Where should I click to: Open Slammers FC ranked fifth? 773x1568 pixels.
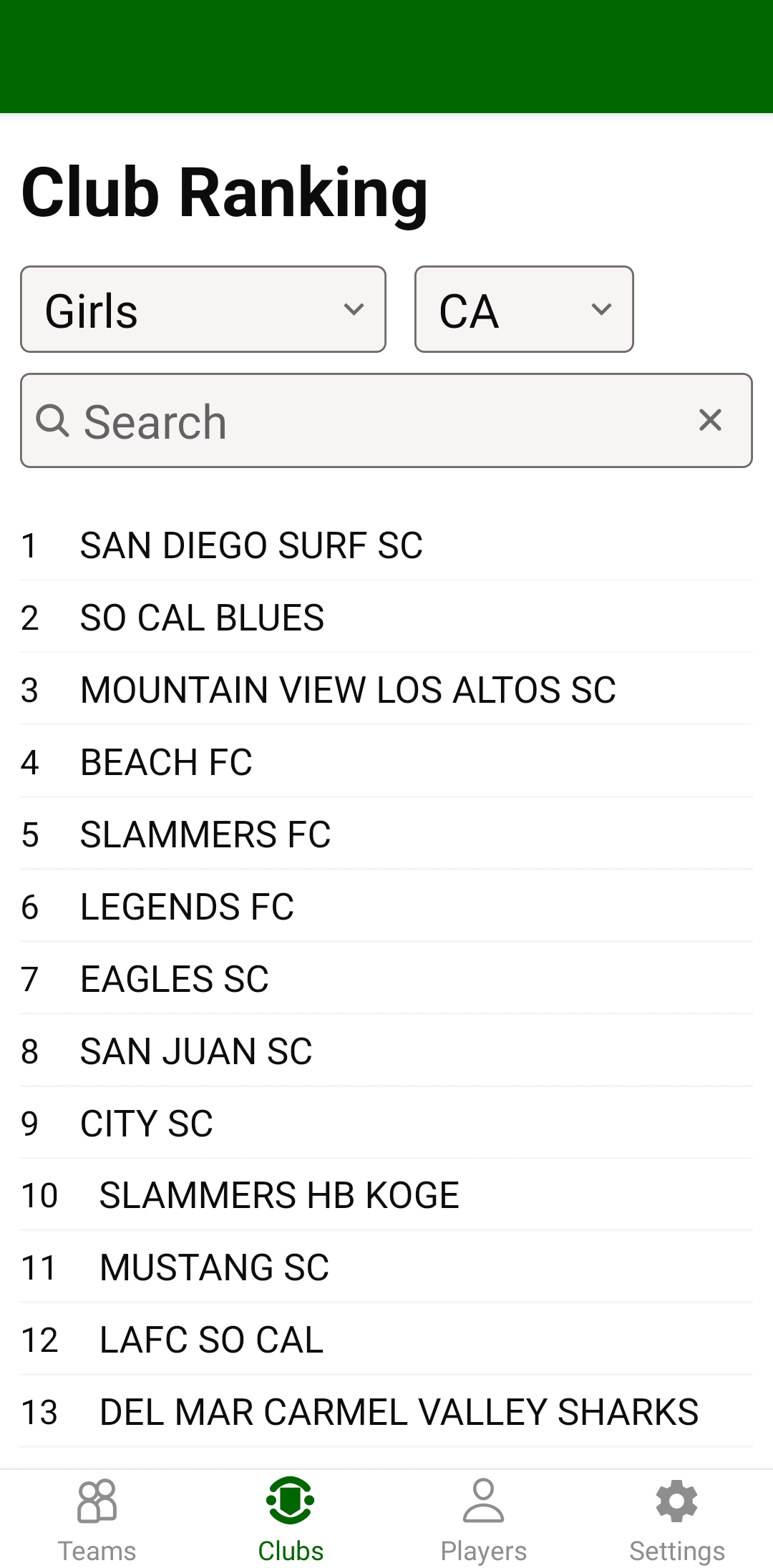[x=205, y=834]
